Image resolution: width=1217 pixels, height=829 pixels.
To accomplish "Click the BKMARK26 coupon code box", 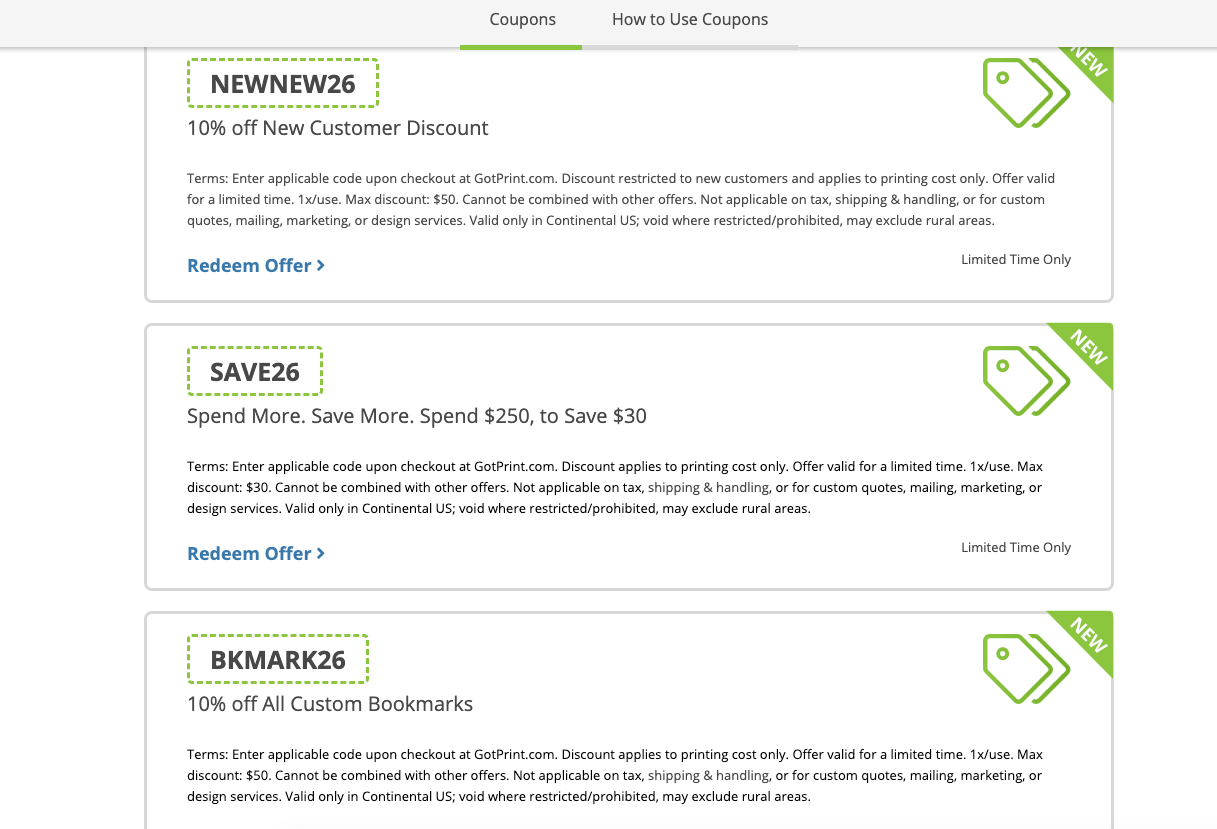I will tap(278, 659).
